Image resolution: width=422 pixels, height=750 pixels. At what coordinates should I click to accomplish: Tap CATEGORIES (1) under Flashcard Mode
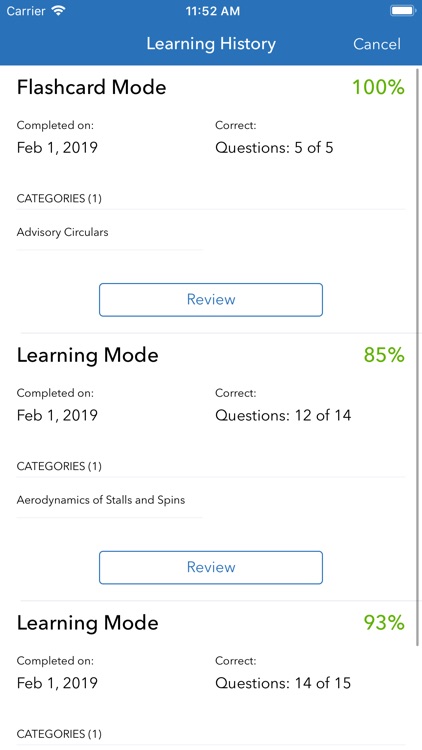(59, 199)
